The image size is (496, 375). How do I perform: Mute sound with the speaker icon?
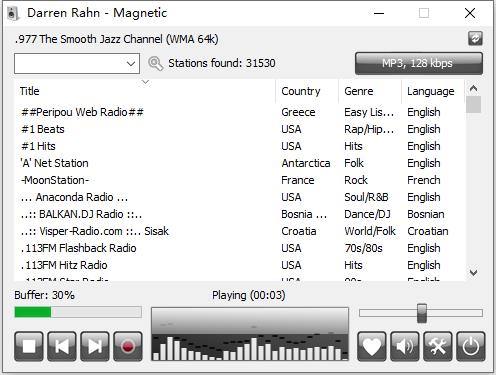coord(405,346)
